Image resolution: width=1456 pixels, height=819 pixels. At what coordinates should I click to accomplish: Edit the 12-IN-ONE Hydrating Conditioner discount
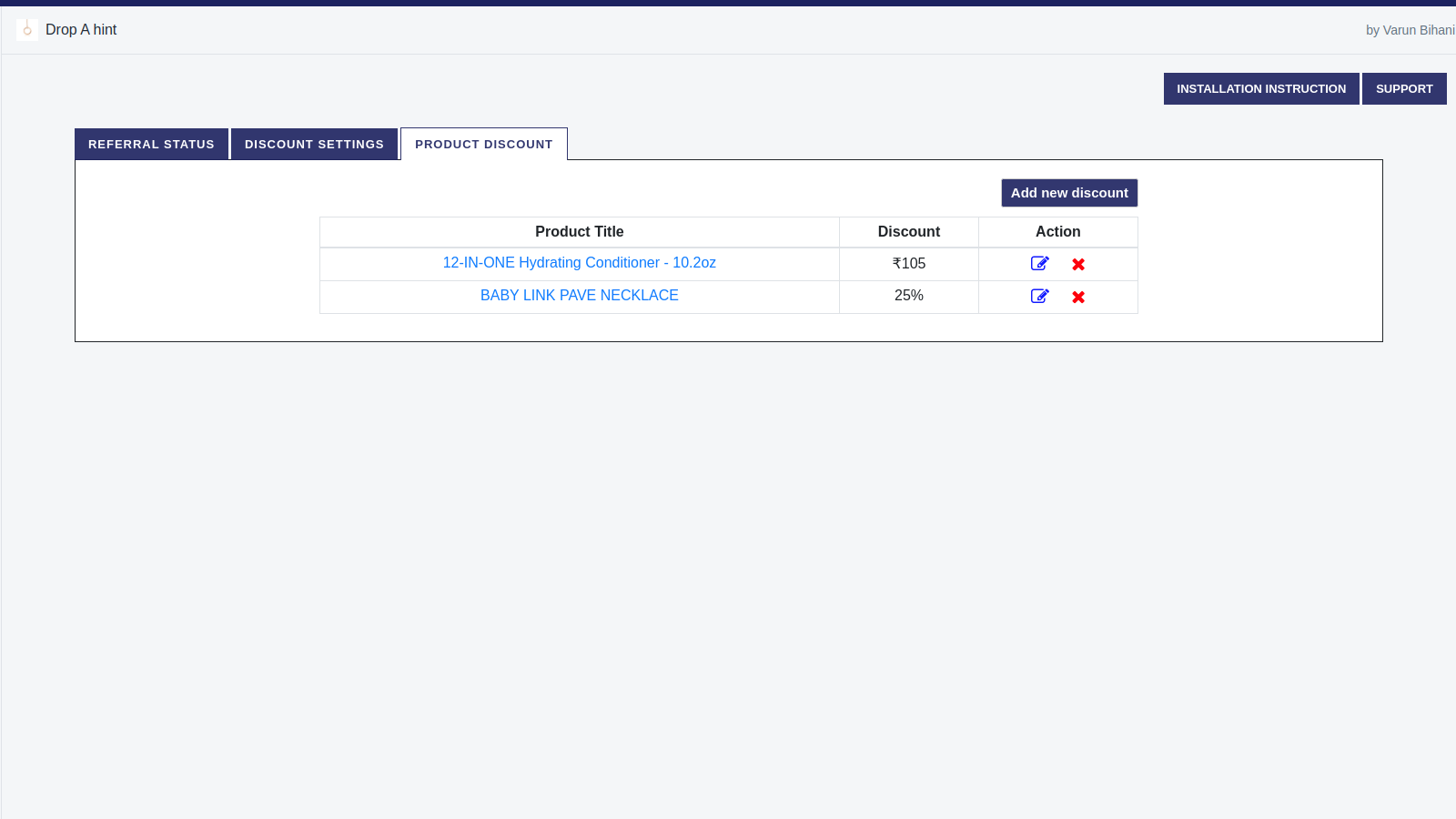tap(1039, 264)
